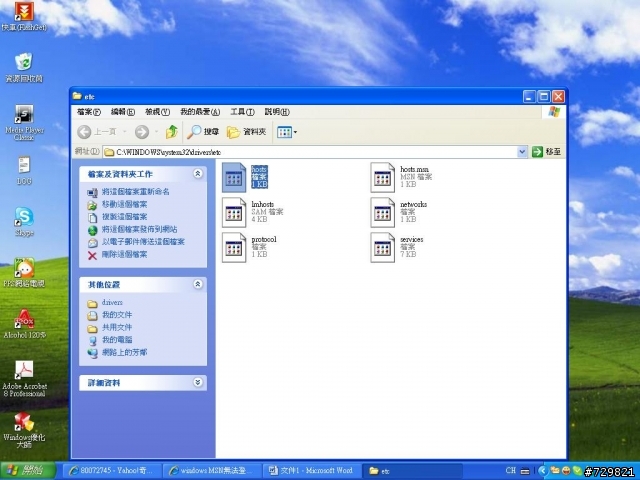Screen dimensions: 640x480
Task: Collapse the 檔案及資料夾工作 panel
Action: 198,174
